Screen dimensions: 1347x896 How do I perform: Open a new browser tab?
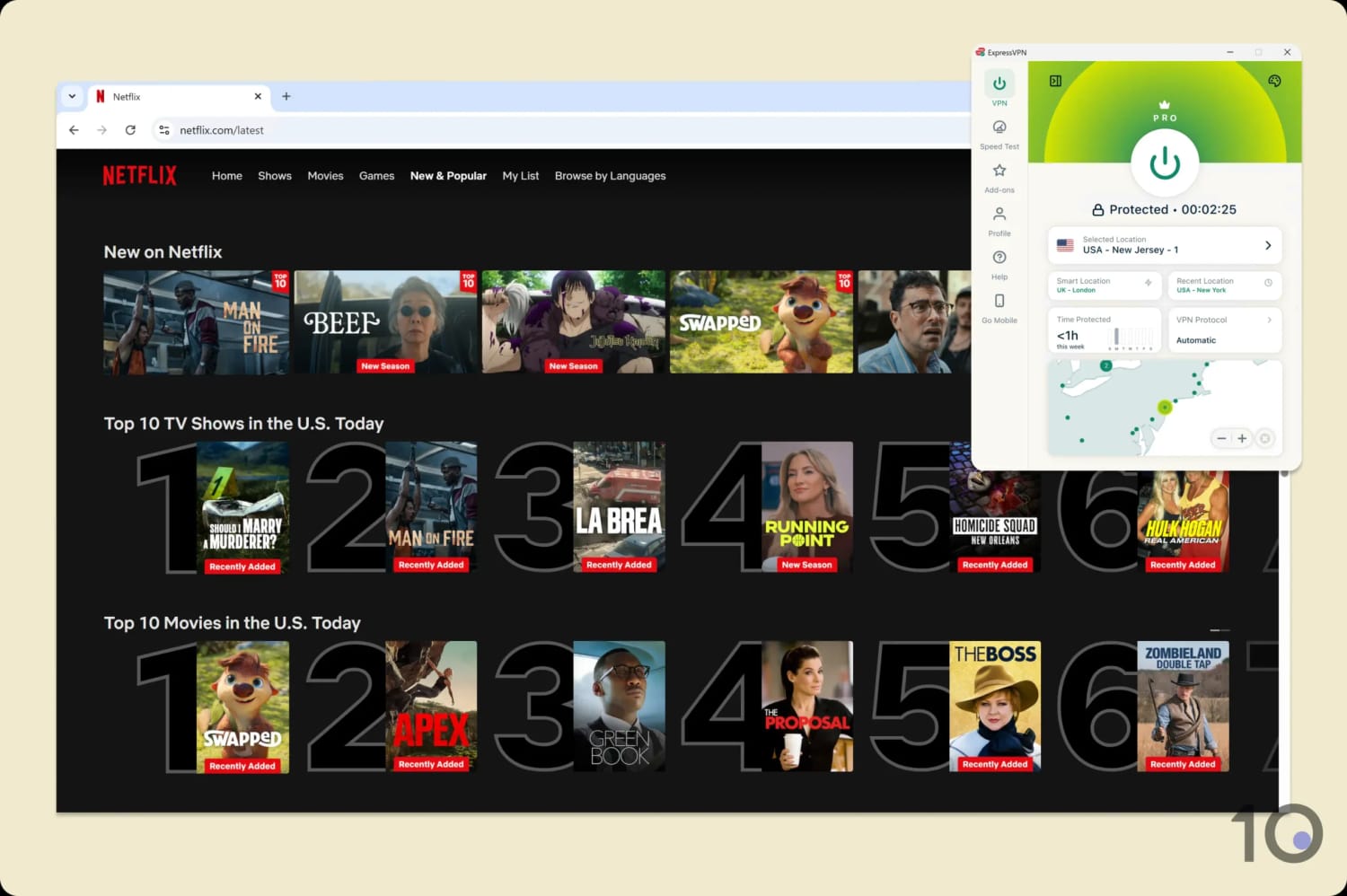pyautogui.click(x=286, y=96)
